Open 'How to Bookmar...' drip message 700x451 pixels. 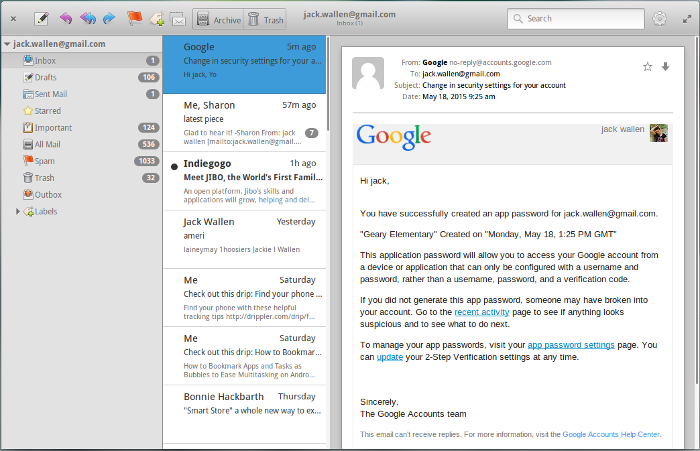coord(244,356)
